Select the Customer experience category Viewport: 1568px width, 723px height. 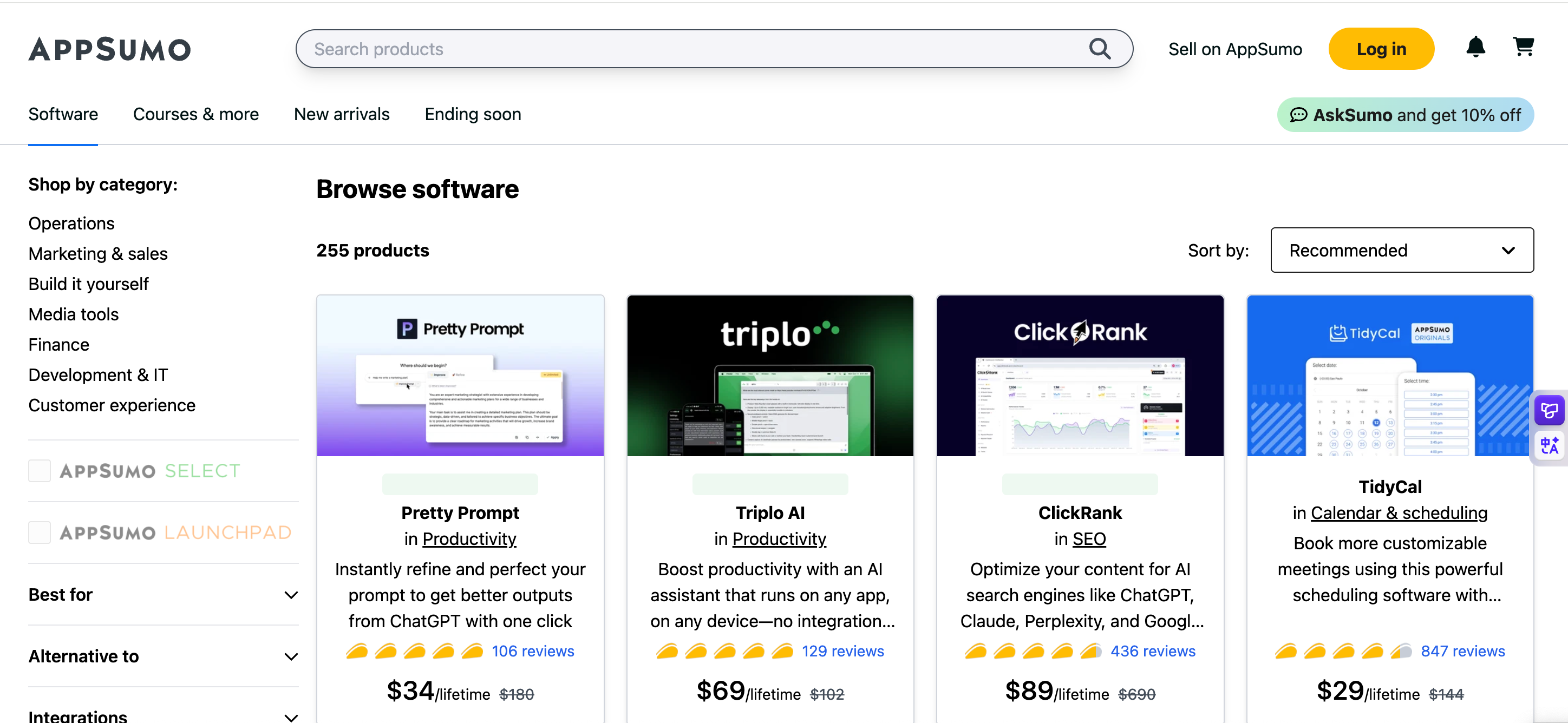pyautogui.click(x=112, y=405)
